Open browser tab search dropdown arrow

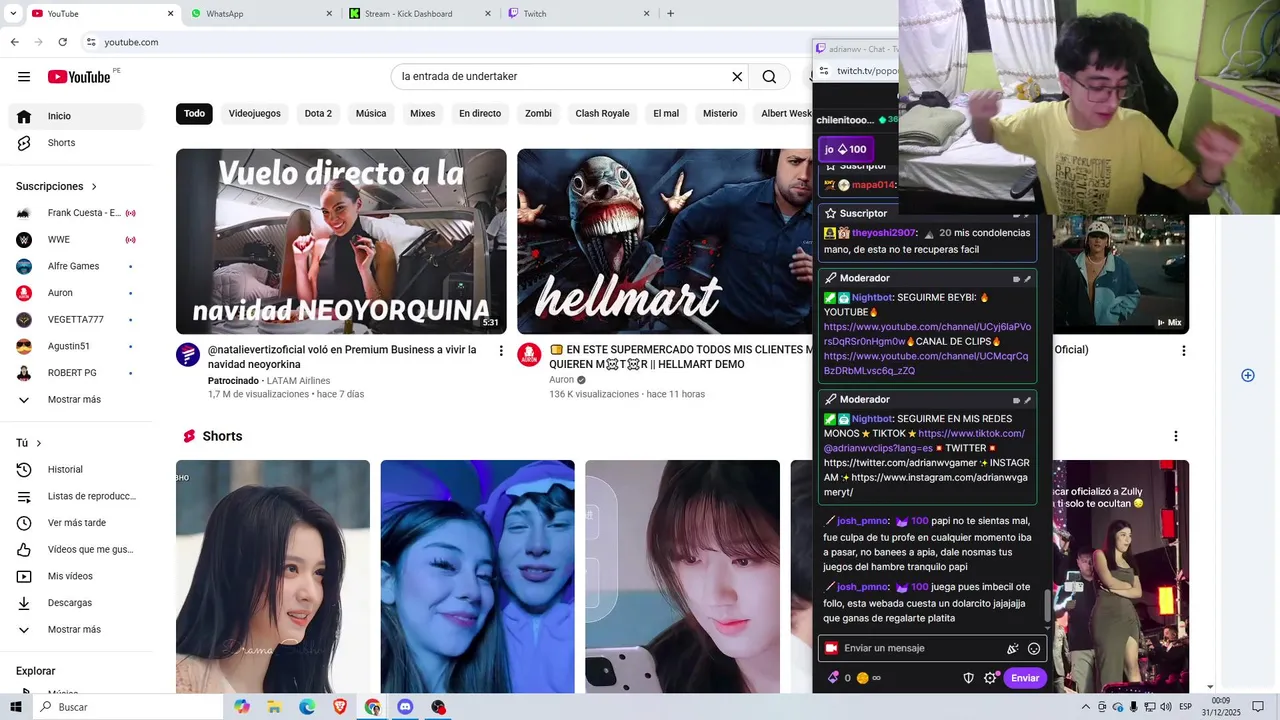[13, 14]
